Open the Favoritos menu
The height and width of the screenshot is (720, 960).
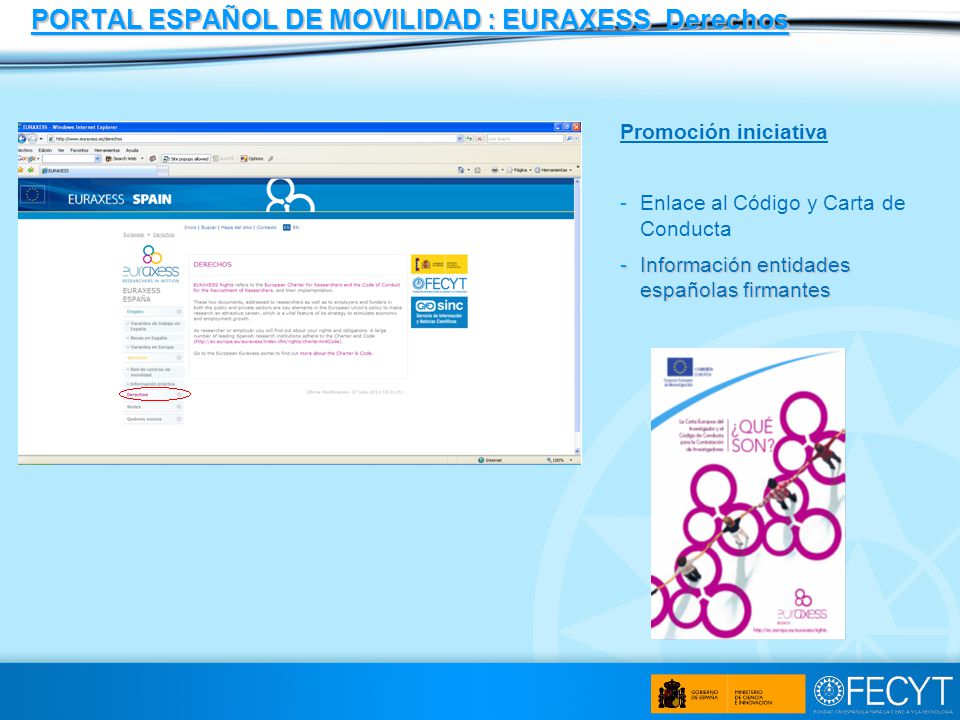coord(79,150)
